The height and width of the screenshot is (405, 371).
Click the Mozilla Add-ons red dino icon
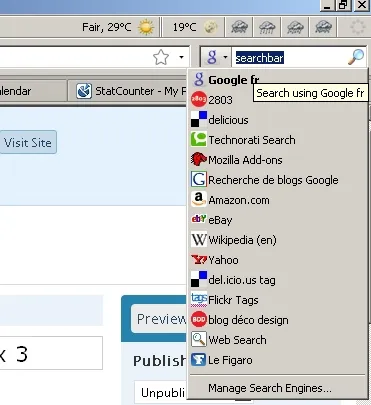pos(198,159)
